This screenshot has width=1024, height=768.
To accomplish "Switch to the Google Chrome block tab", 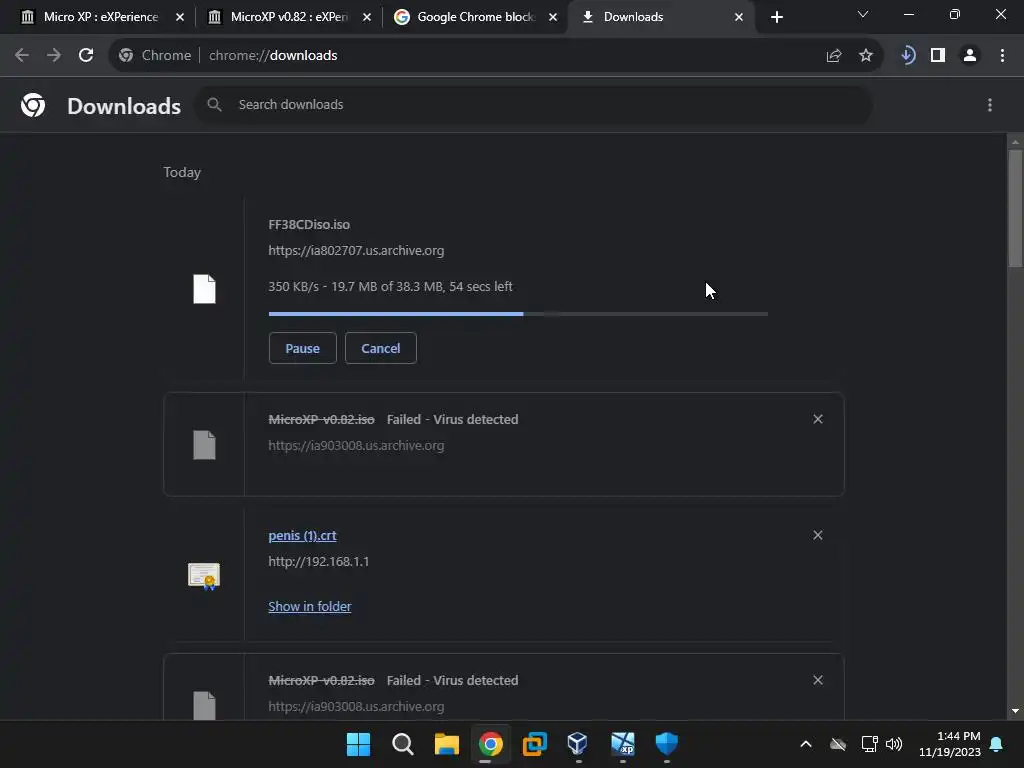I will coord(475,17).
